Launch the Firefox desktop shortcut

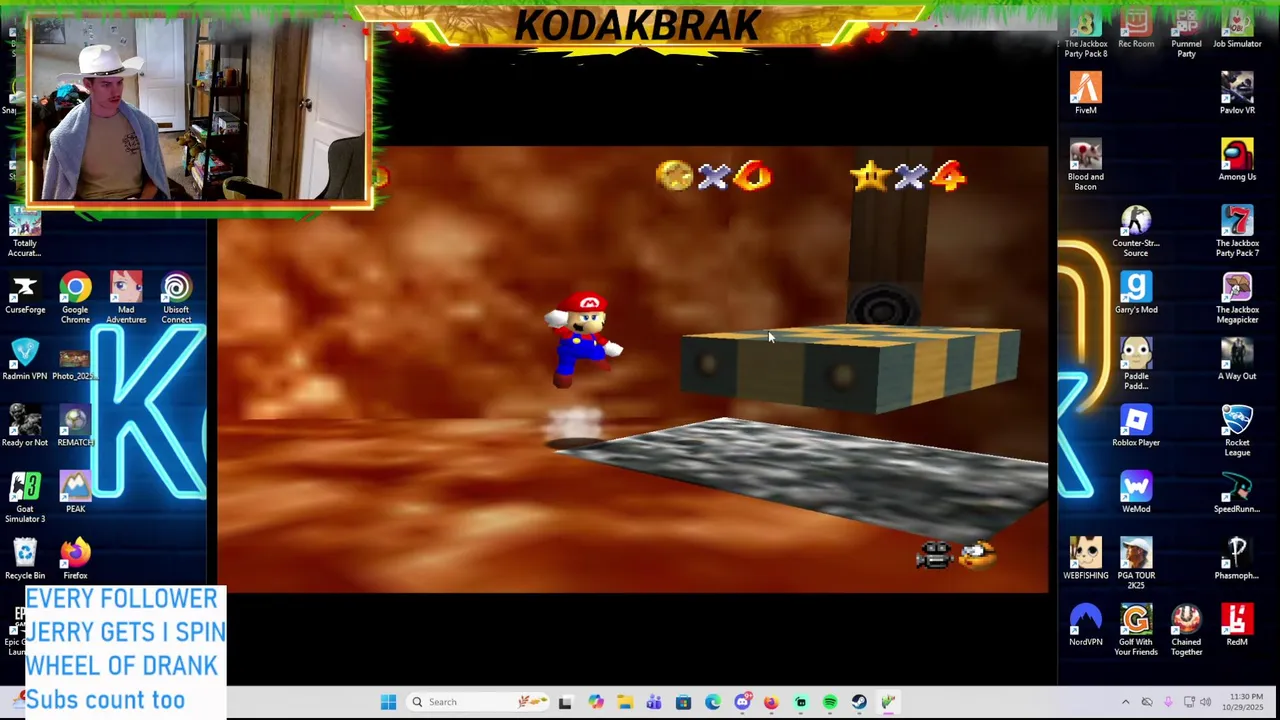click(75, 559)
